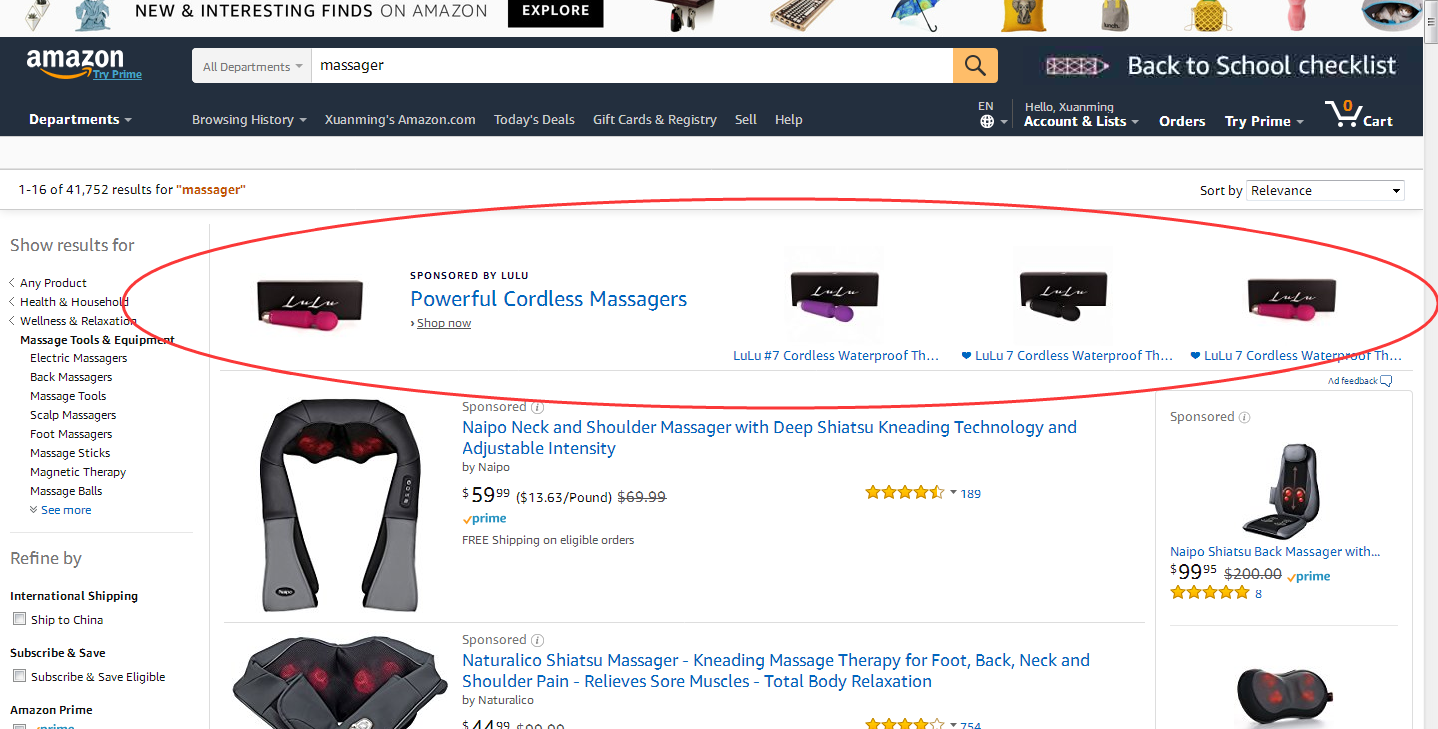Click info icon in right sidebar Sponsored label

coord(1244,417)
